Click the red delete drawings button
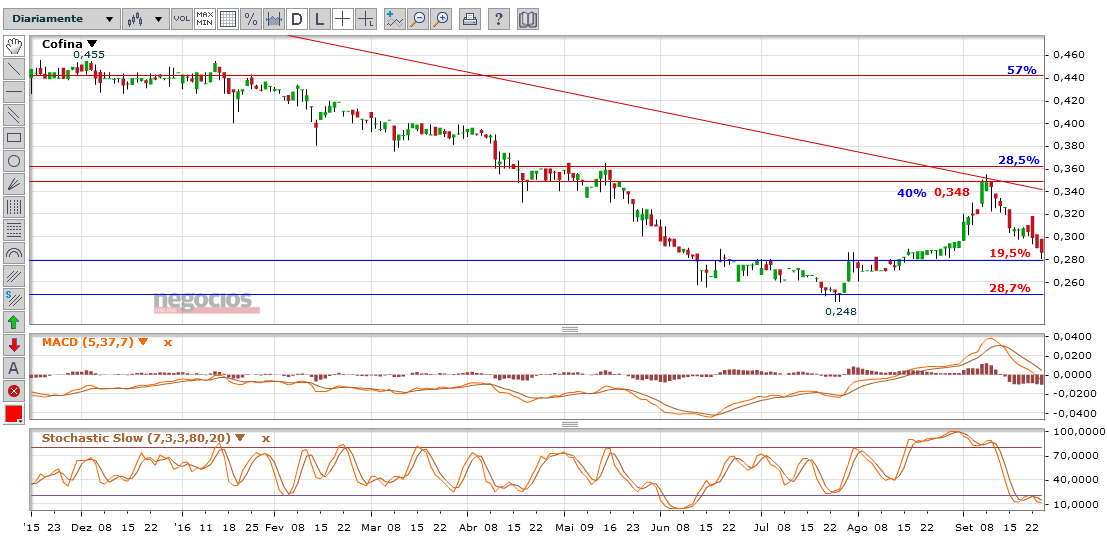Image resolution: width=1107 pixels, height=544 pixels. [x=14, y=391]
